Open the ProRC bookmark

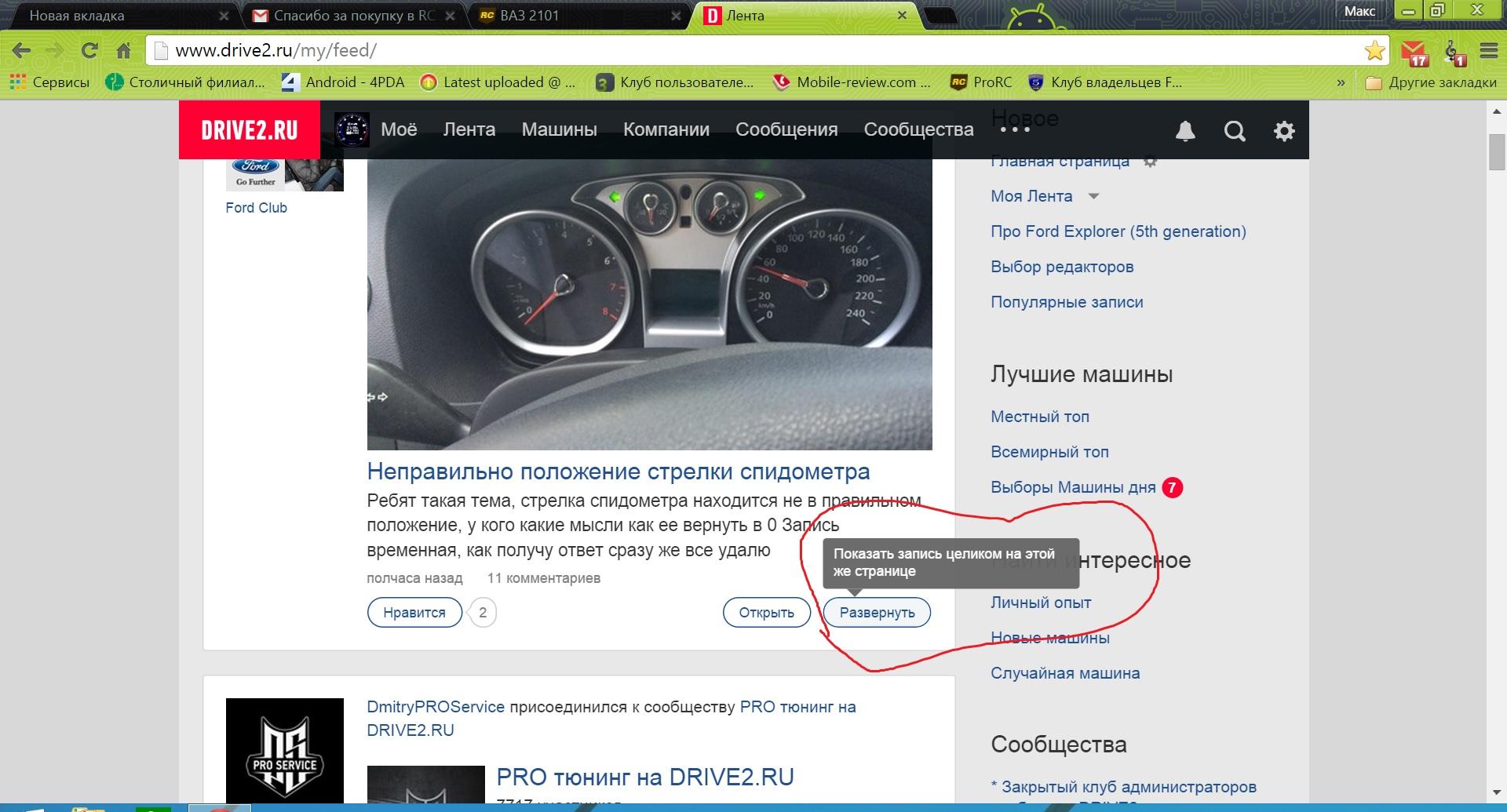(981, 82)
